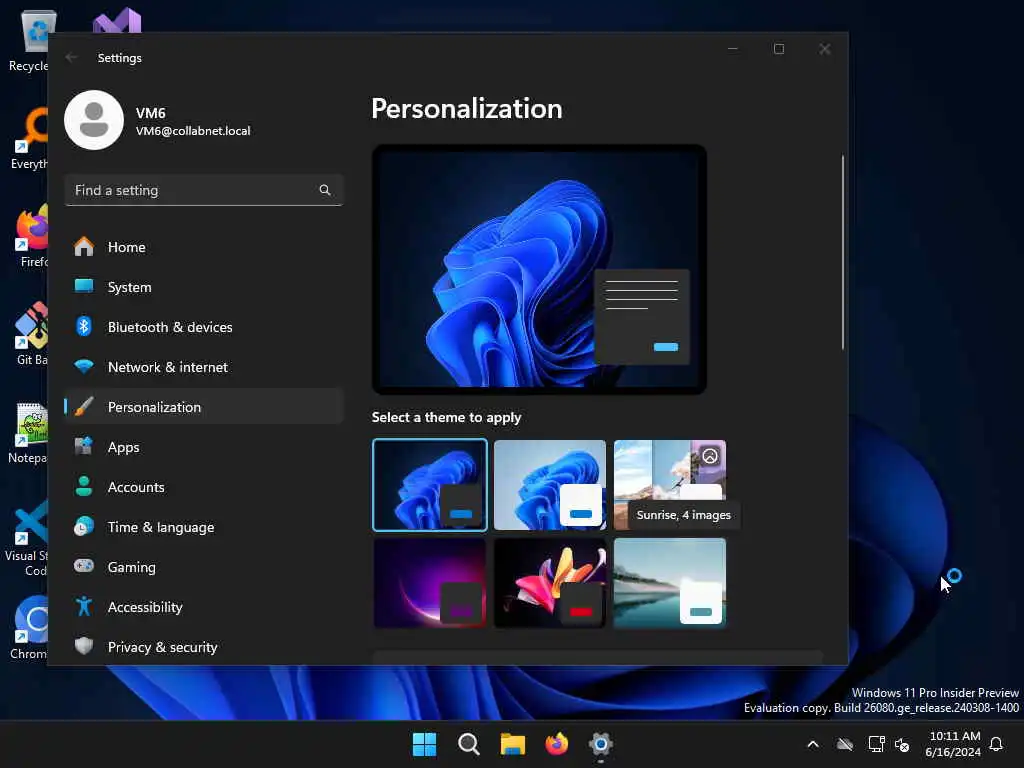1024x768 pixels.
Task: Click the Settings window vertical scrollbar
Action: [x=842, y=252]
